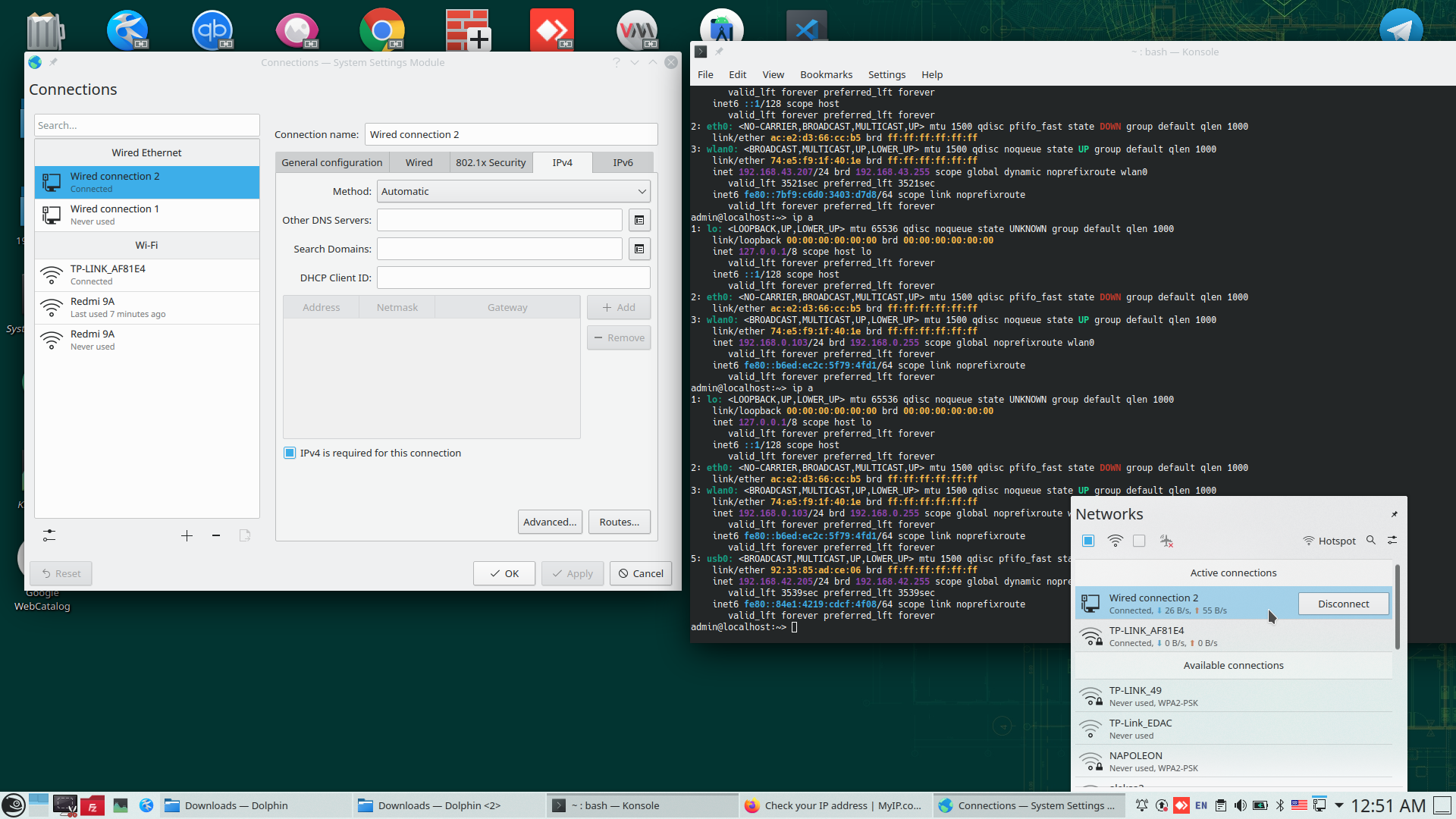Click the search icon in Networks panel
The width and height of the screenshot is (1456, 819).
click(1371, 541)
